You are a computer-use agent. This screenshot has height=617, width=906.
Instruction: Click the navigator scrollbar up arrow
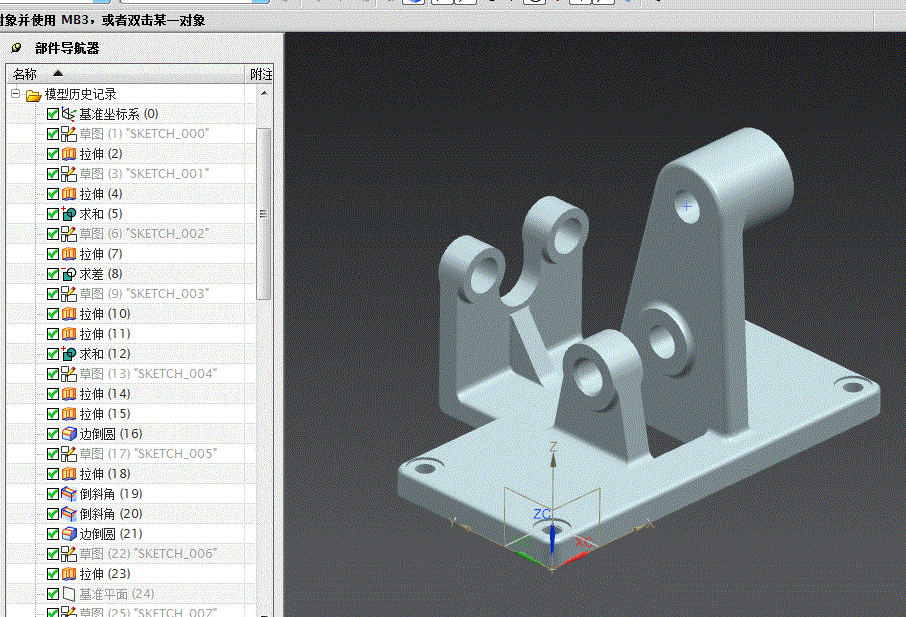pyautogui.click(x=264, y=93)
